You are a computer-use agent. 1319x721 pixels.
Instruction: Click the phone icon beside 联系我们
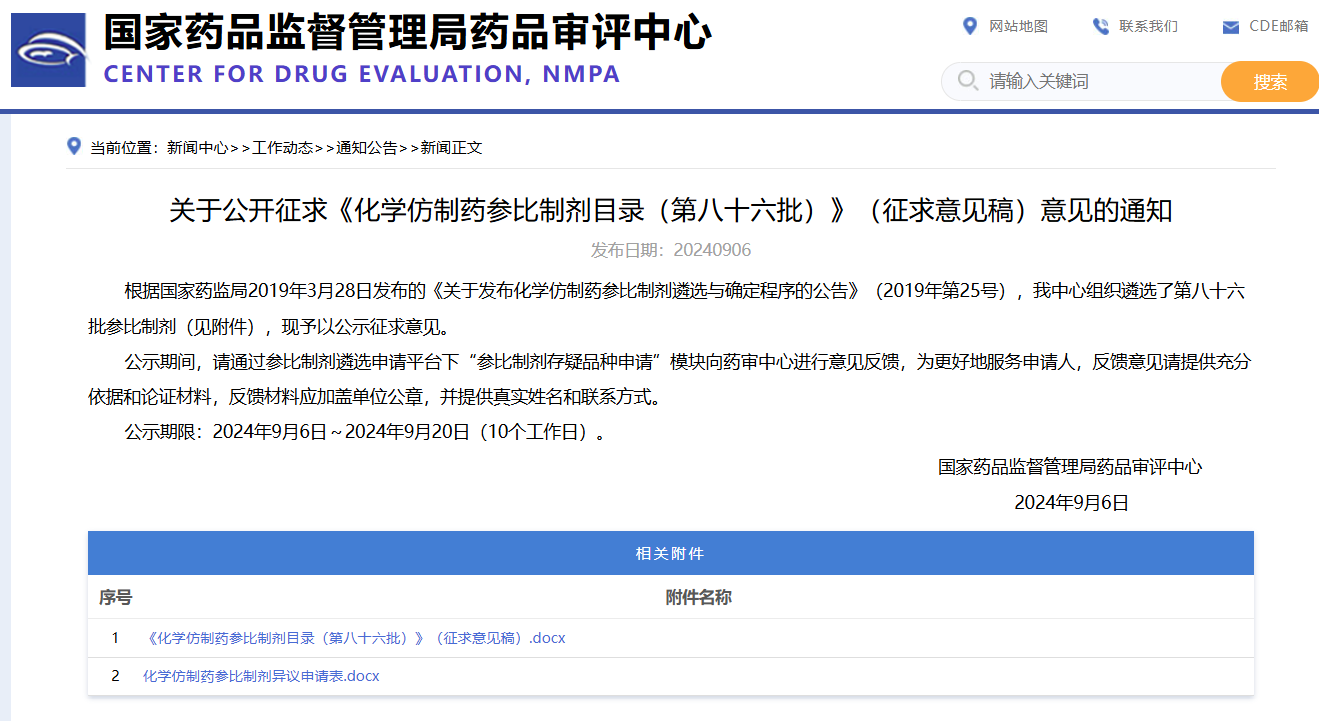click(x=1100, y=26)
